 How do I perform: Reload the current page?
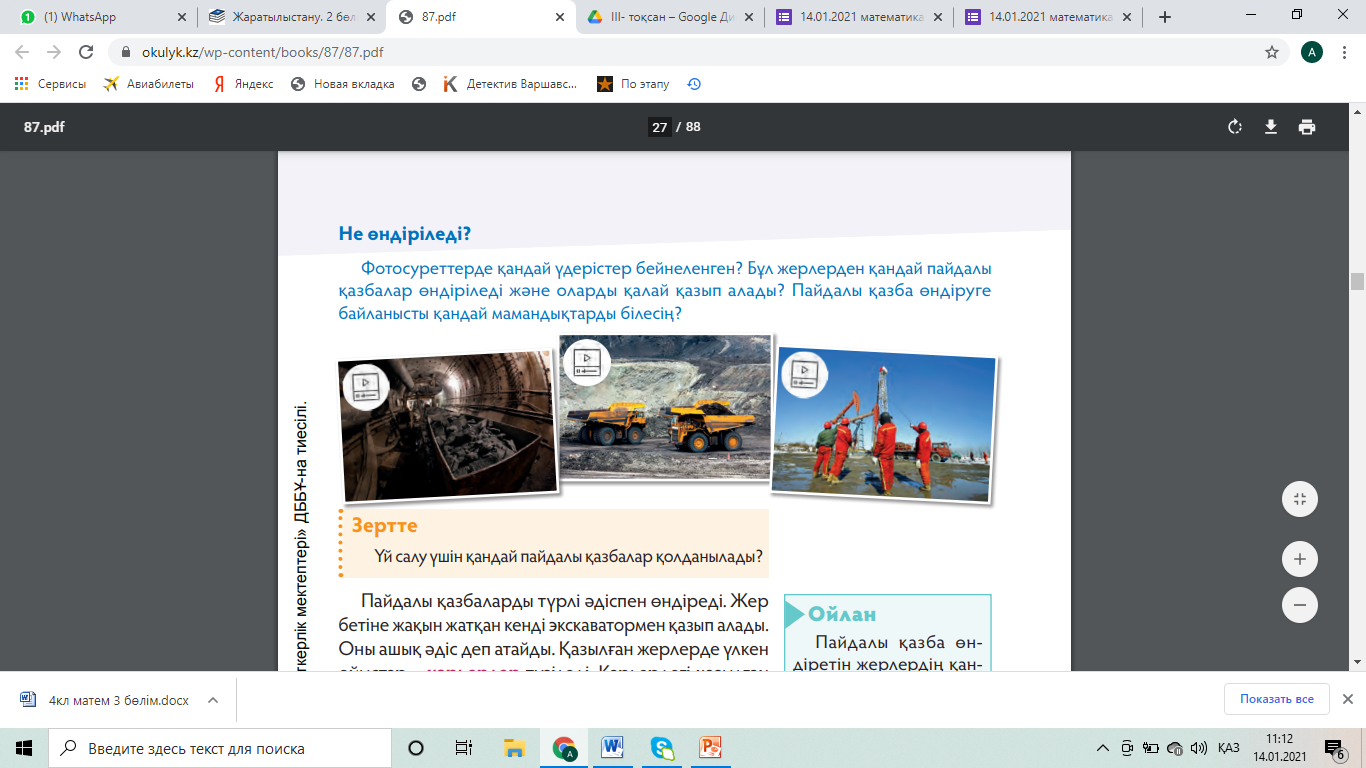point(86,52)
